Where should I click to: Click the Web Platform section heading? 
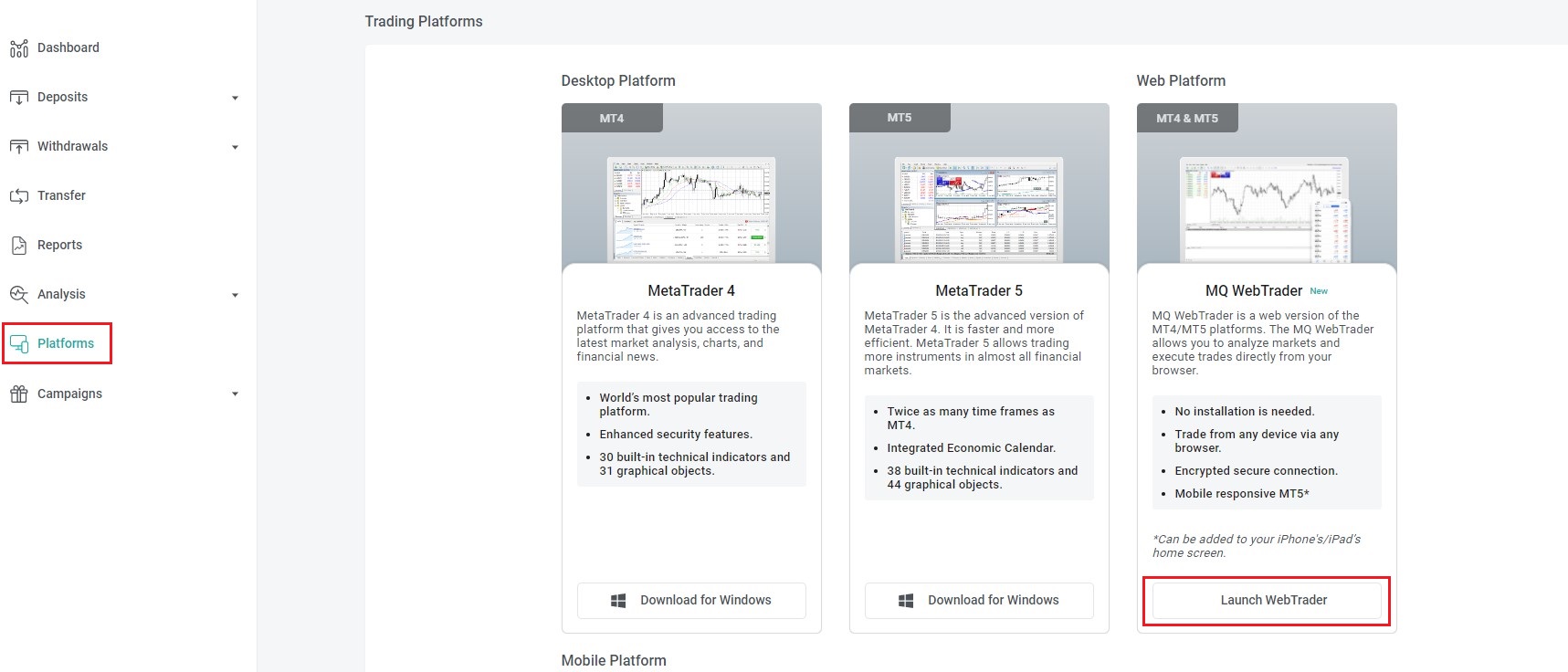(1181, 80)
